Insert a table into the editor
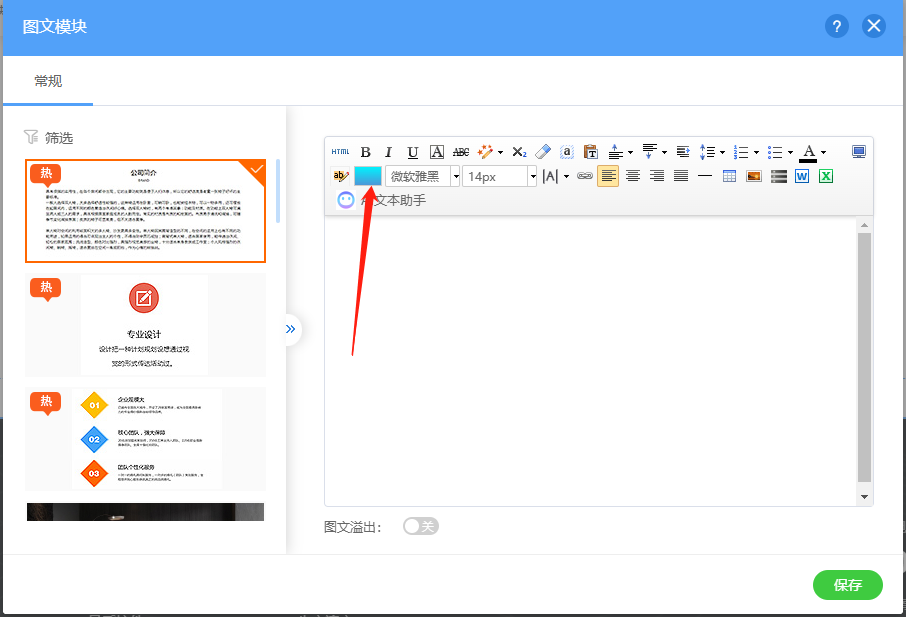The image size is (906, 617). click(729, 176)
